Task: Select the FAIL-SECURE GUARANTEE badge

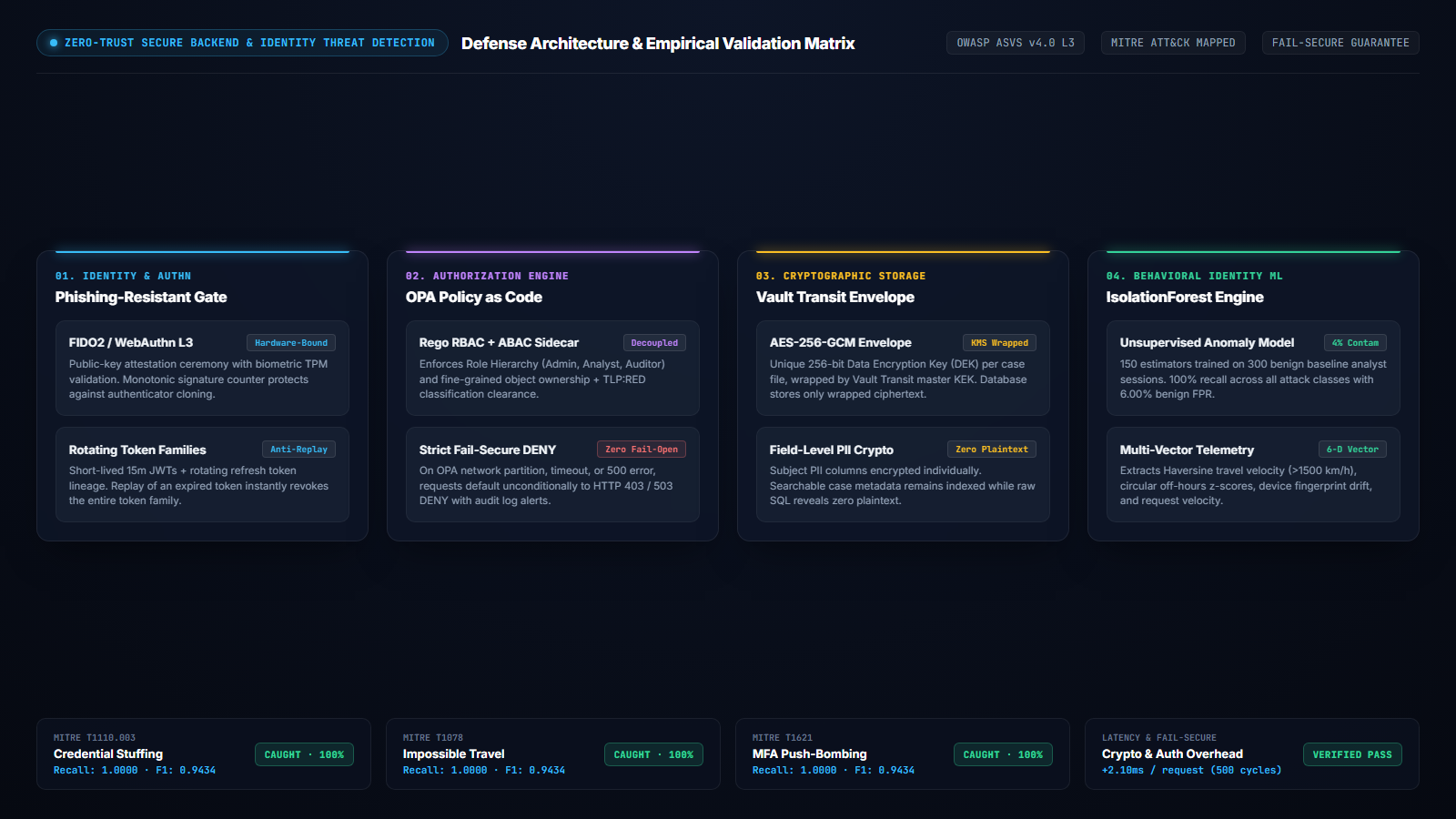Action: point(1340,43)
